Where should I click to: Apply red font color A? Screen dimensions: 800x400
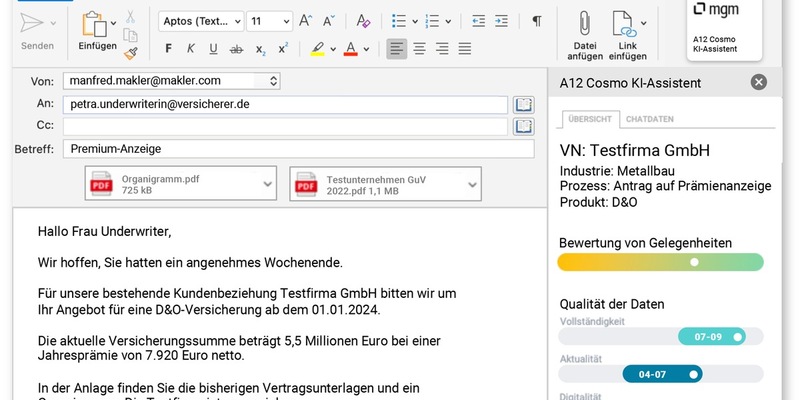[x=351, y=49]
